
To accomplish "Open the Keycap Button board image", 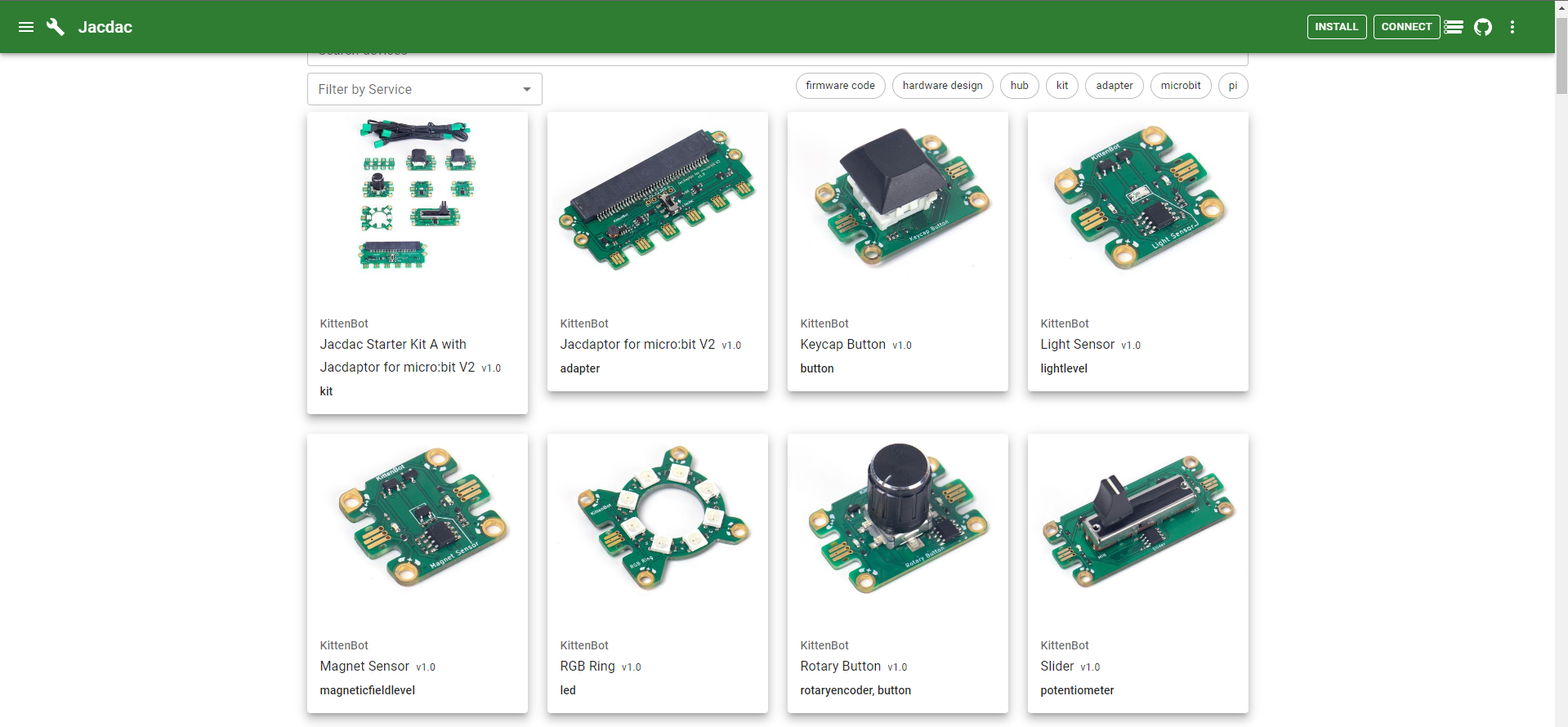I will click(x=898, y=196).
